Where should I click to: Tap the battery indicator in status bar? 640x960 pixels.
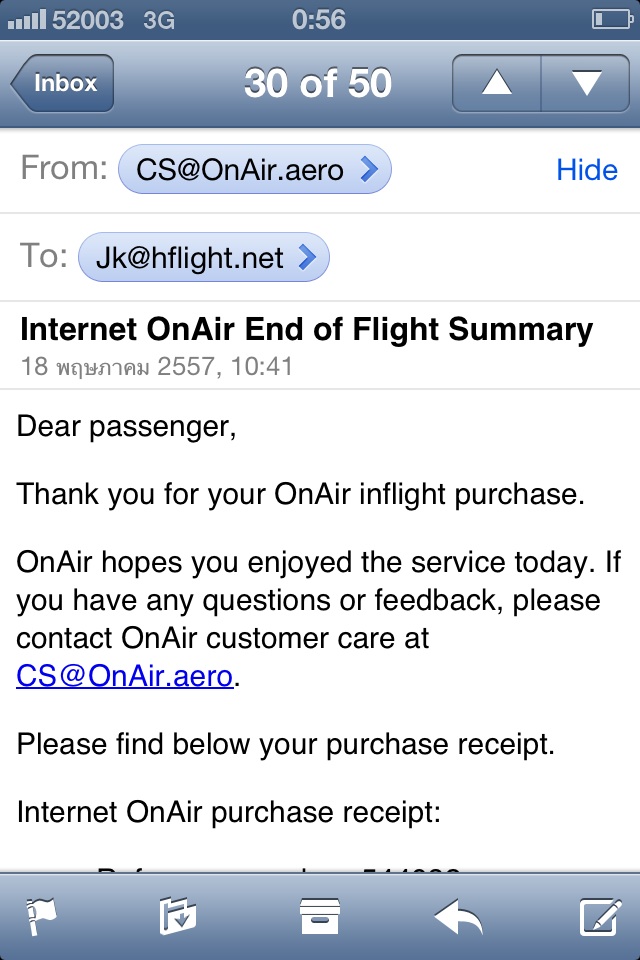[612, 20]
